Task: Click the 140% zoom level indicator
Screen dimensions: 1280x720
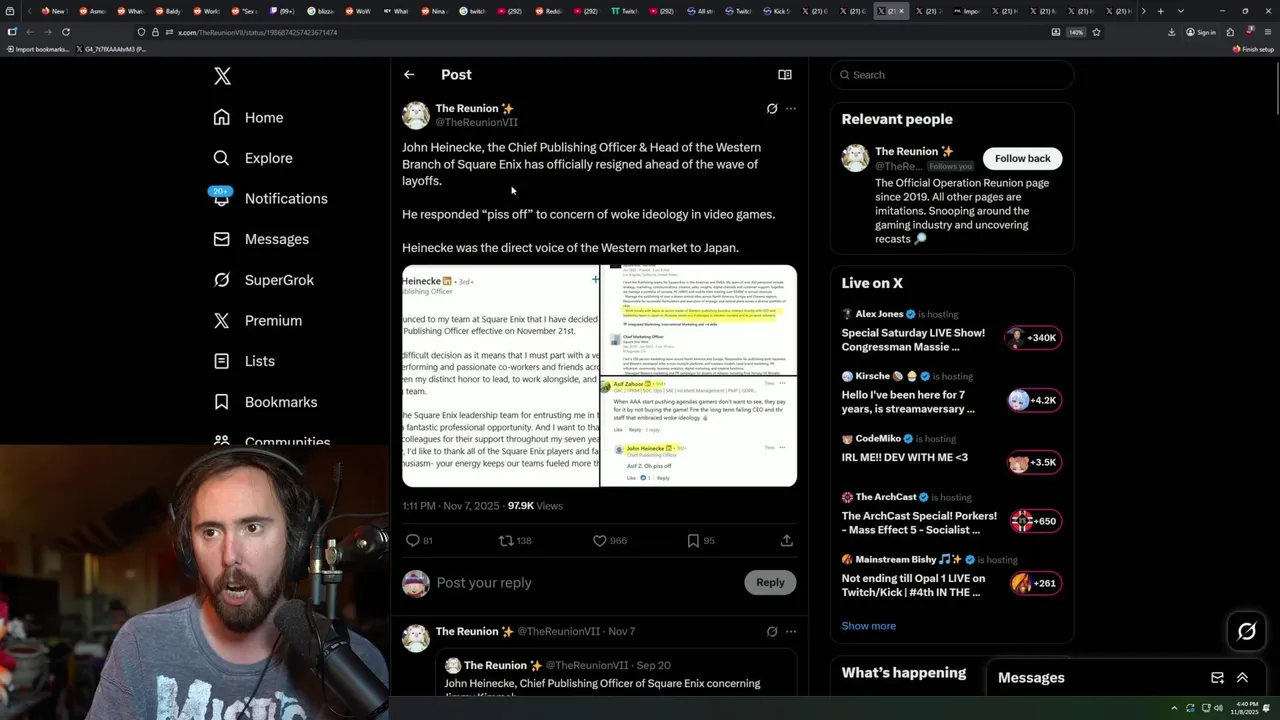Action: [1076, 32]
